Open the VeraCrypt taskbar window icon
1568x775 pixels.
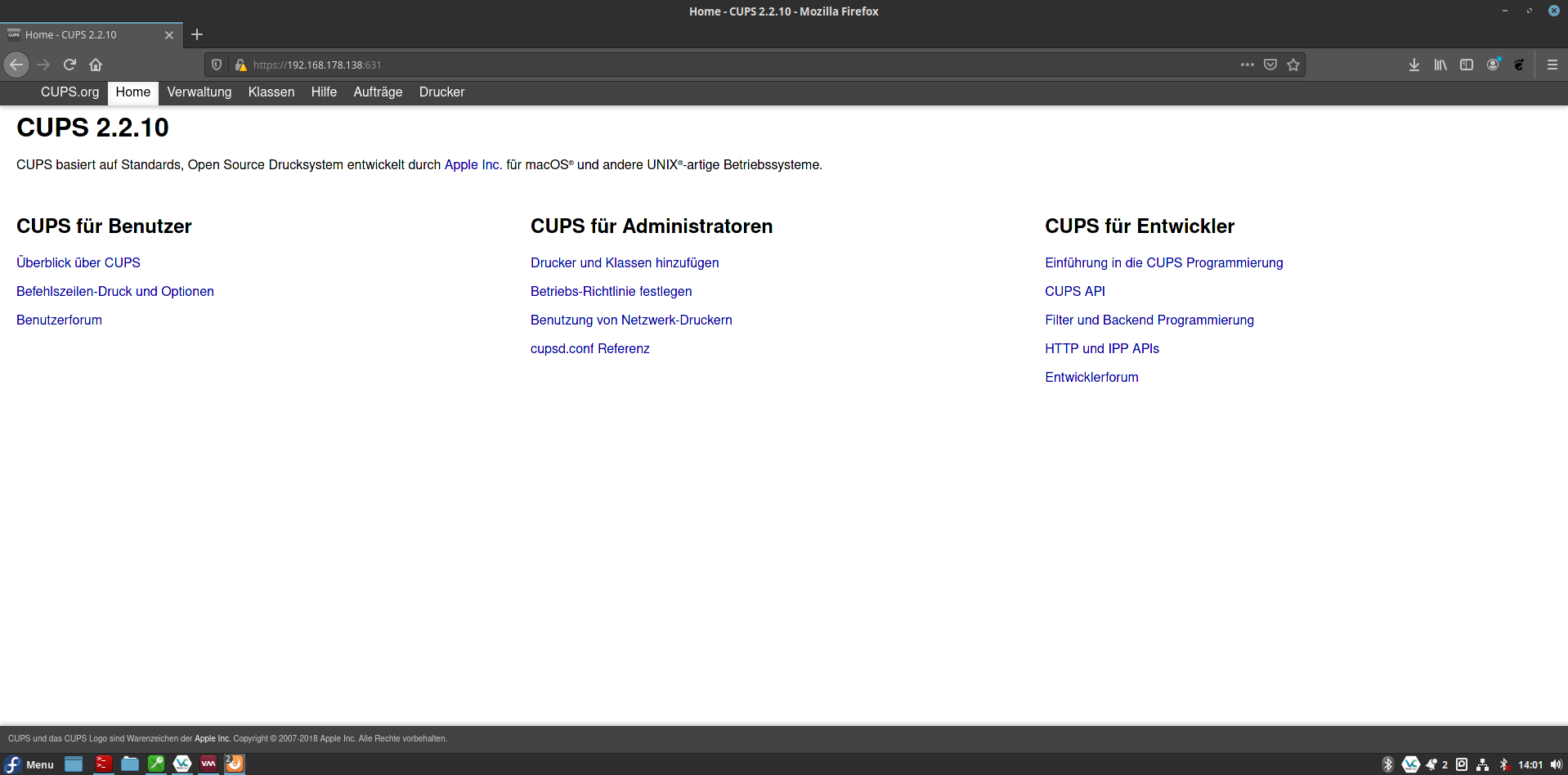(x=182, y=764)
